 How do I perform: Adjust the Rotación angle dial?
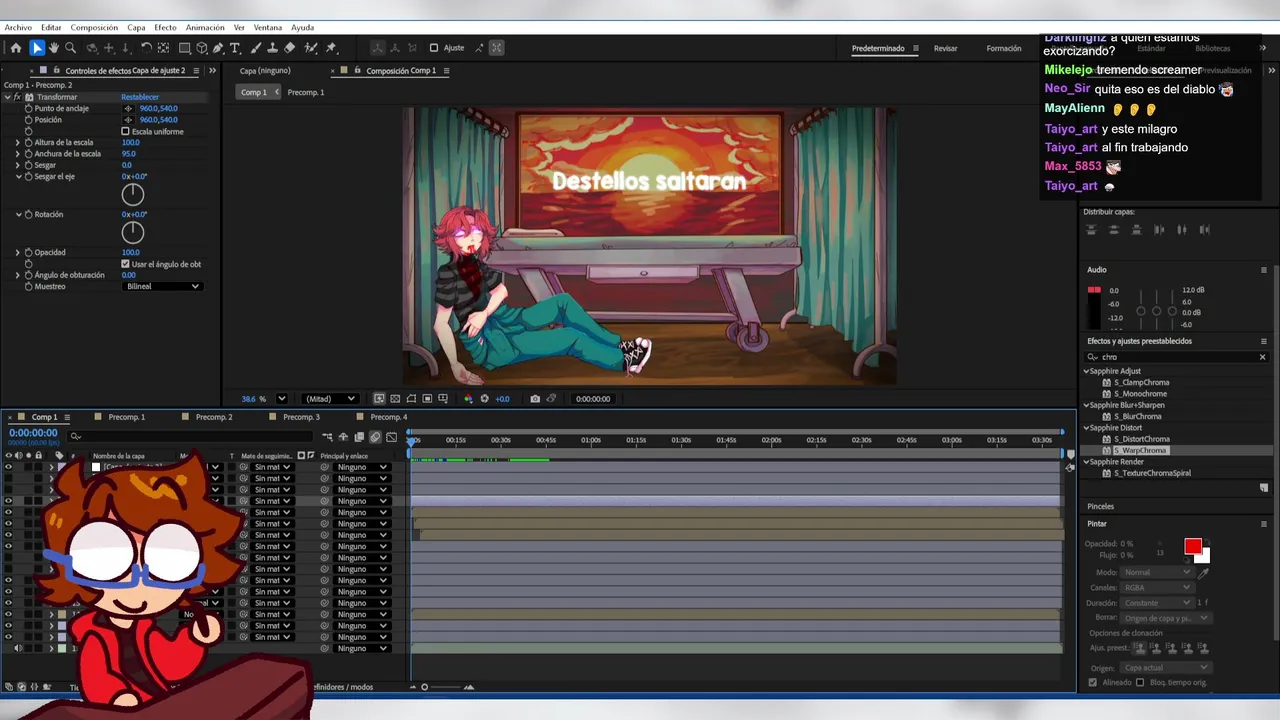pos(132,232)
